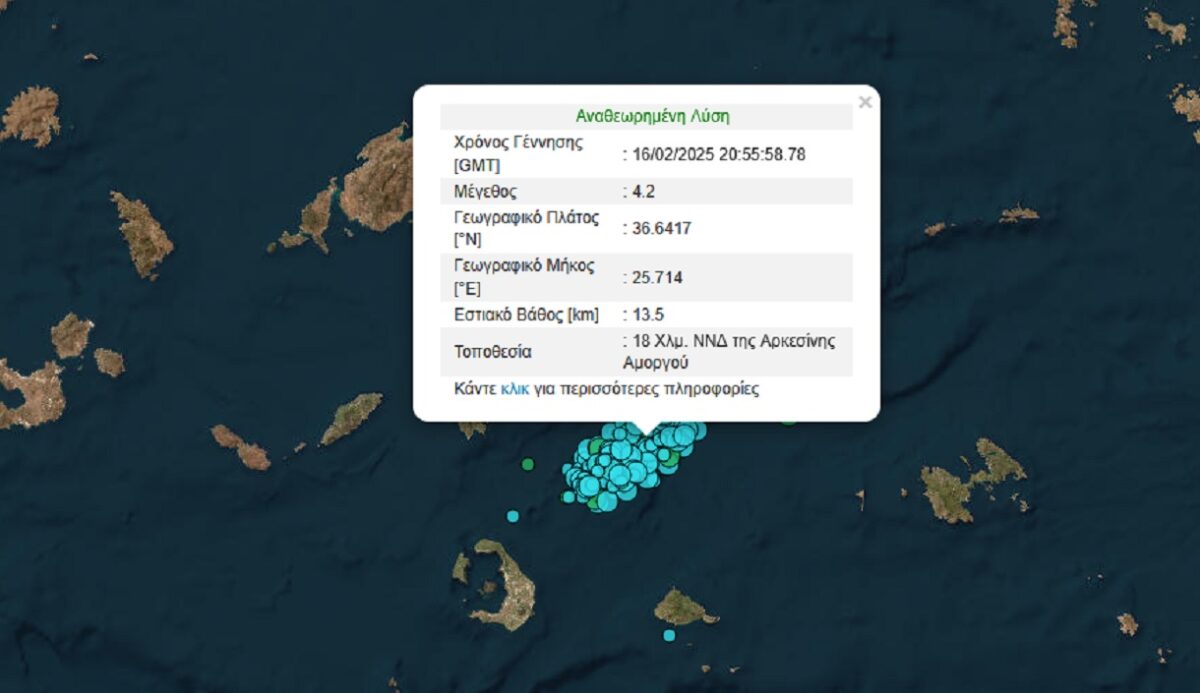
Task: Open the 'κλικ' link for more information
Action: pyautogui.click(x=514, y=389)
